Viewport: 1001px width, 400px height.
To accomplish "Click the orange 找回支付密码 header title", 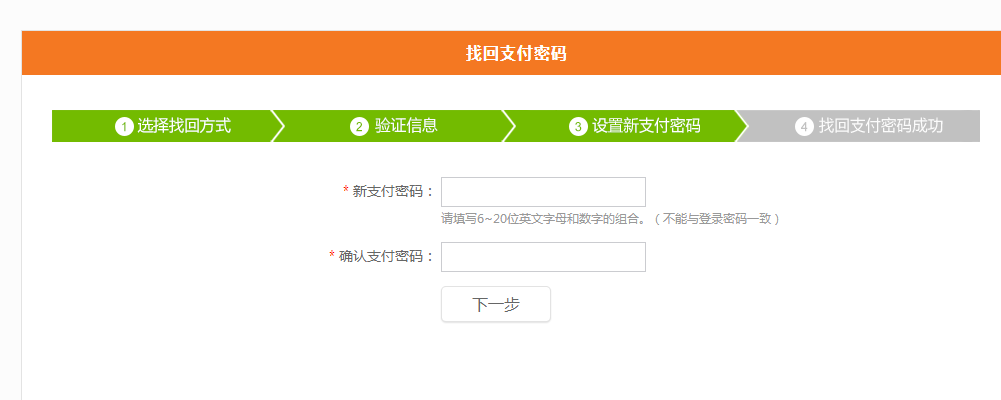I will point(516,53).
